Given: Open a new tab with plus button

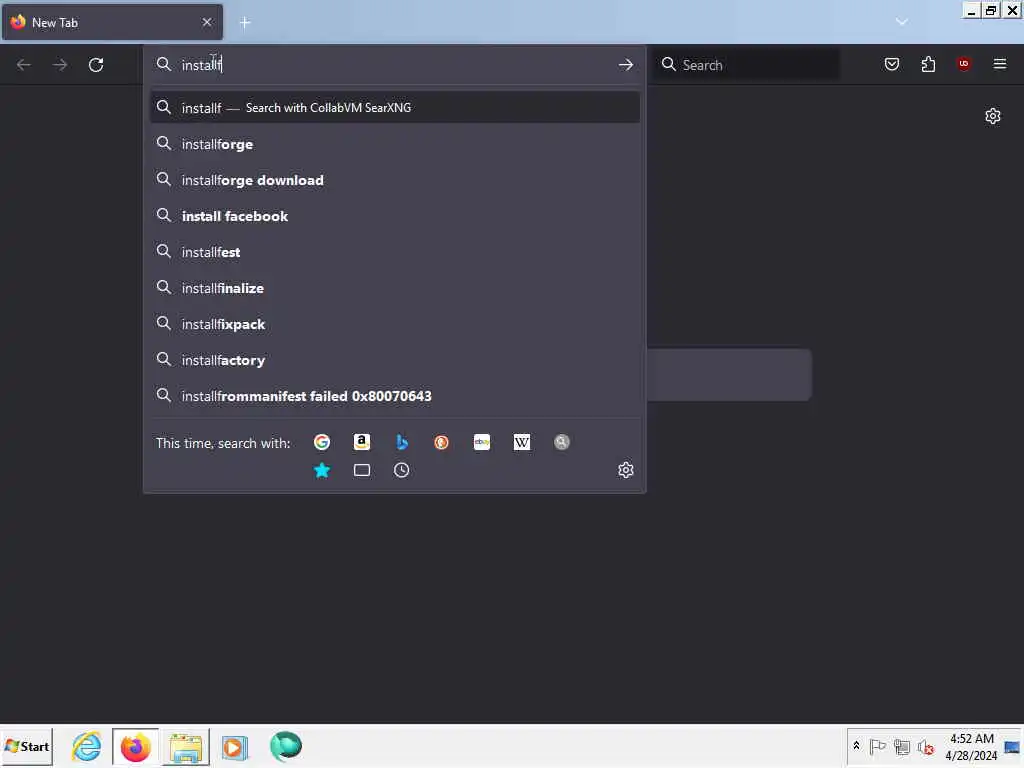Looking at the screenshot, I should point(245,23).
